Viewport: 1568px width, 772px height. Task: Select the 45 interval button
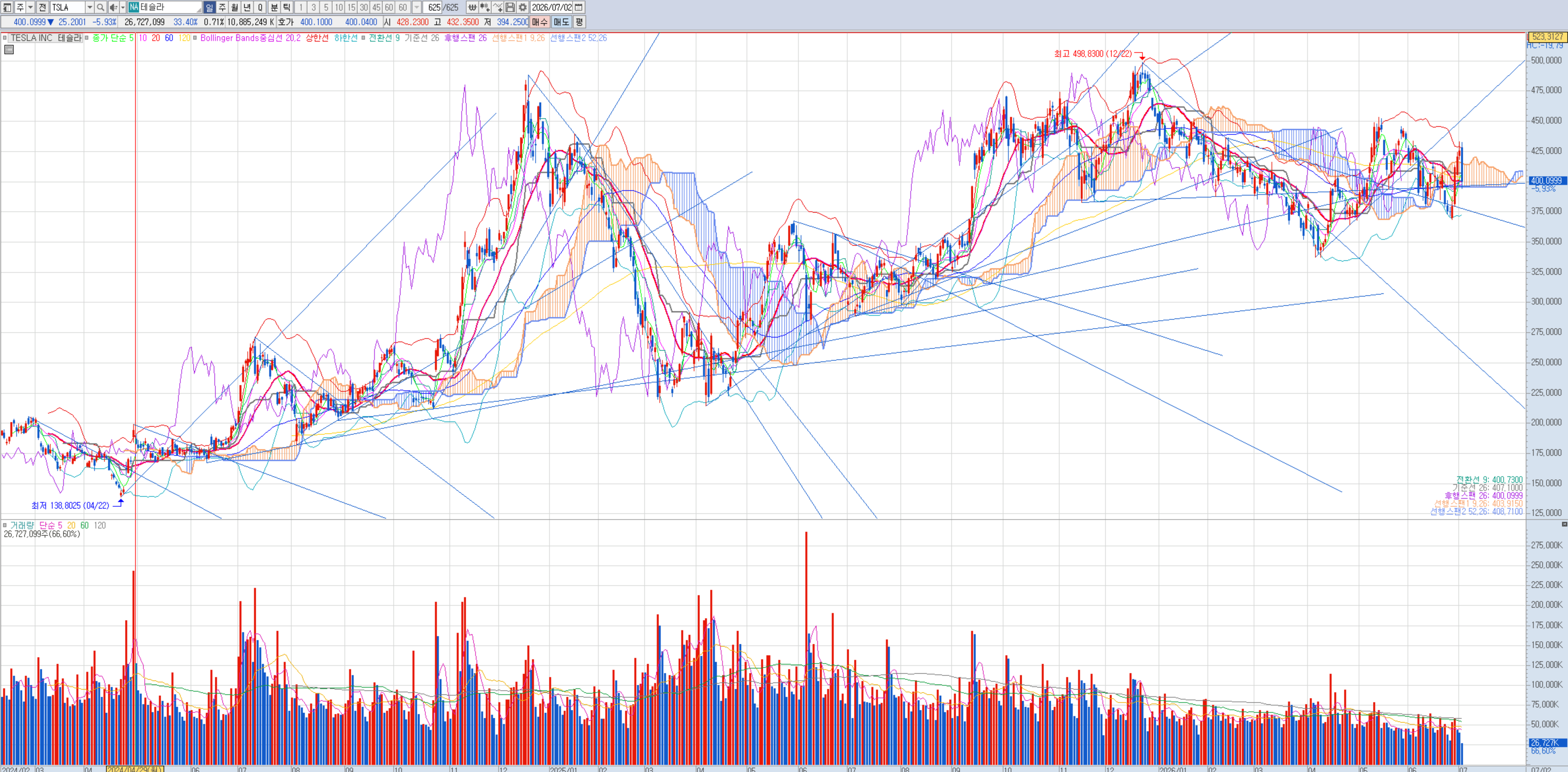(x=377, y=7)
